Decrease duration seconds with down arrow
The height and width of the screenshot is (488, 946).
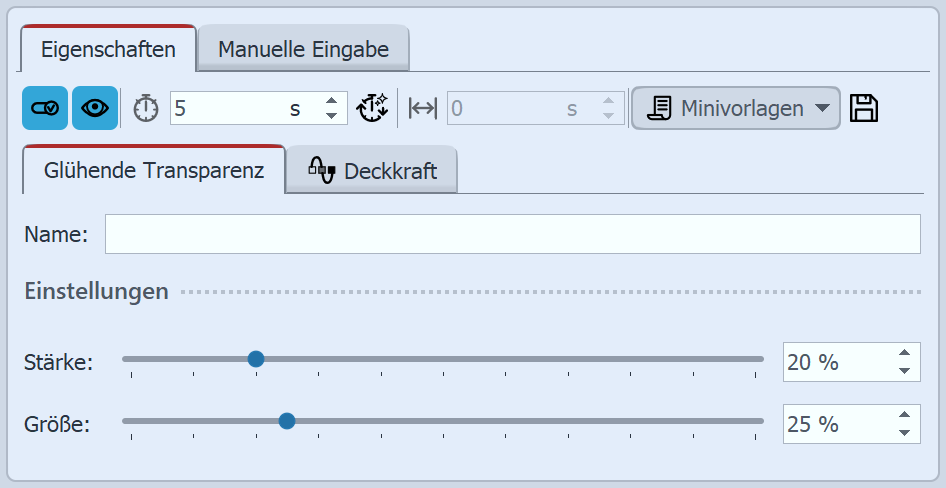(x=332, y=116)
